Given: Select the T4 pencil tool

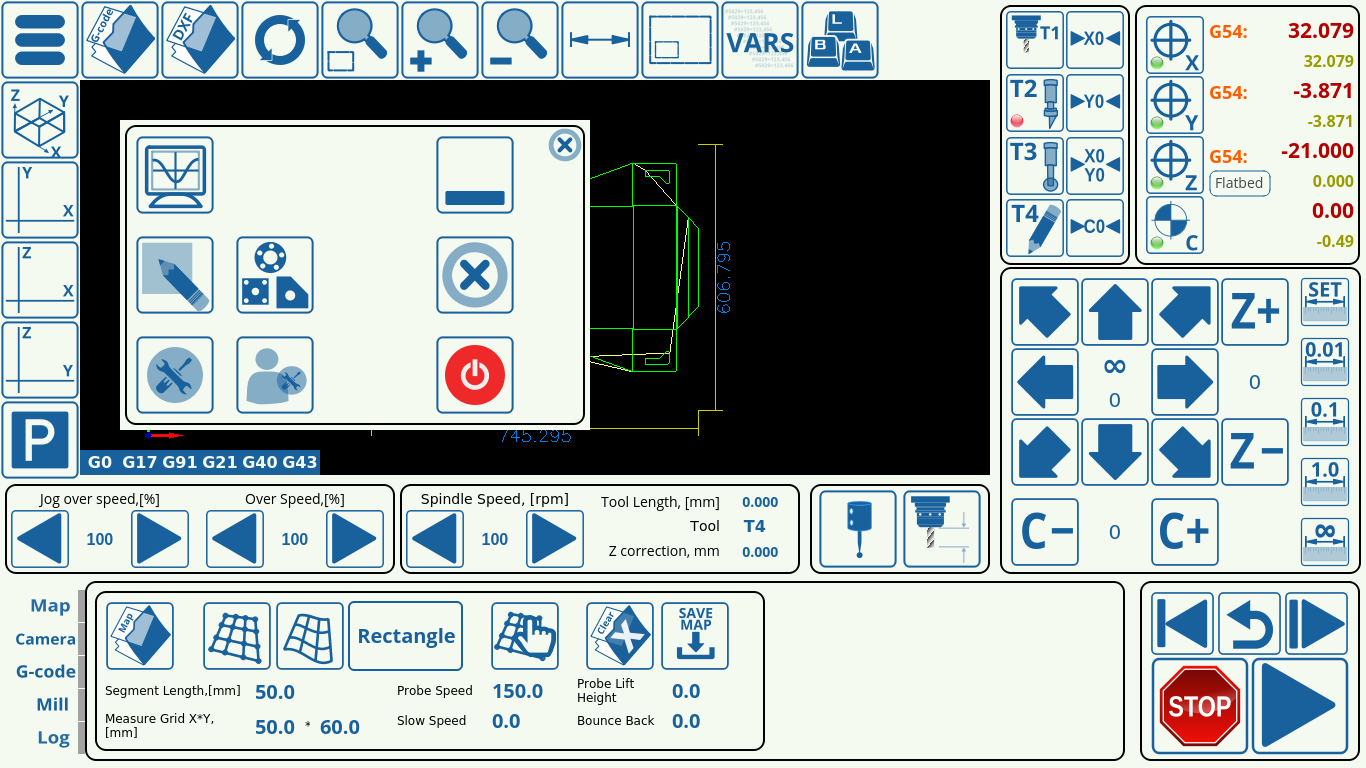Looking at the screenshot, I should coord(1035,228).
